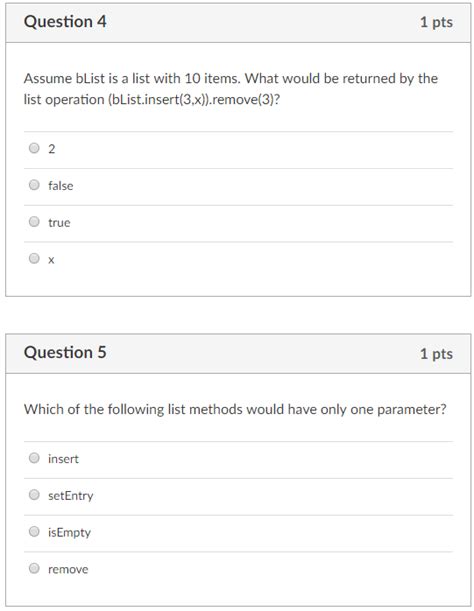Click the 'isEmpty' option label text

pyautogui.click(x=69, y=533)
